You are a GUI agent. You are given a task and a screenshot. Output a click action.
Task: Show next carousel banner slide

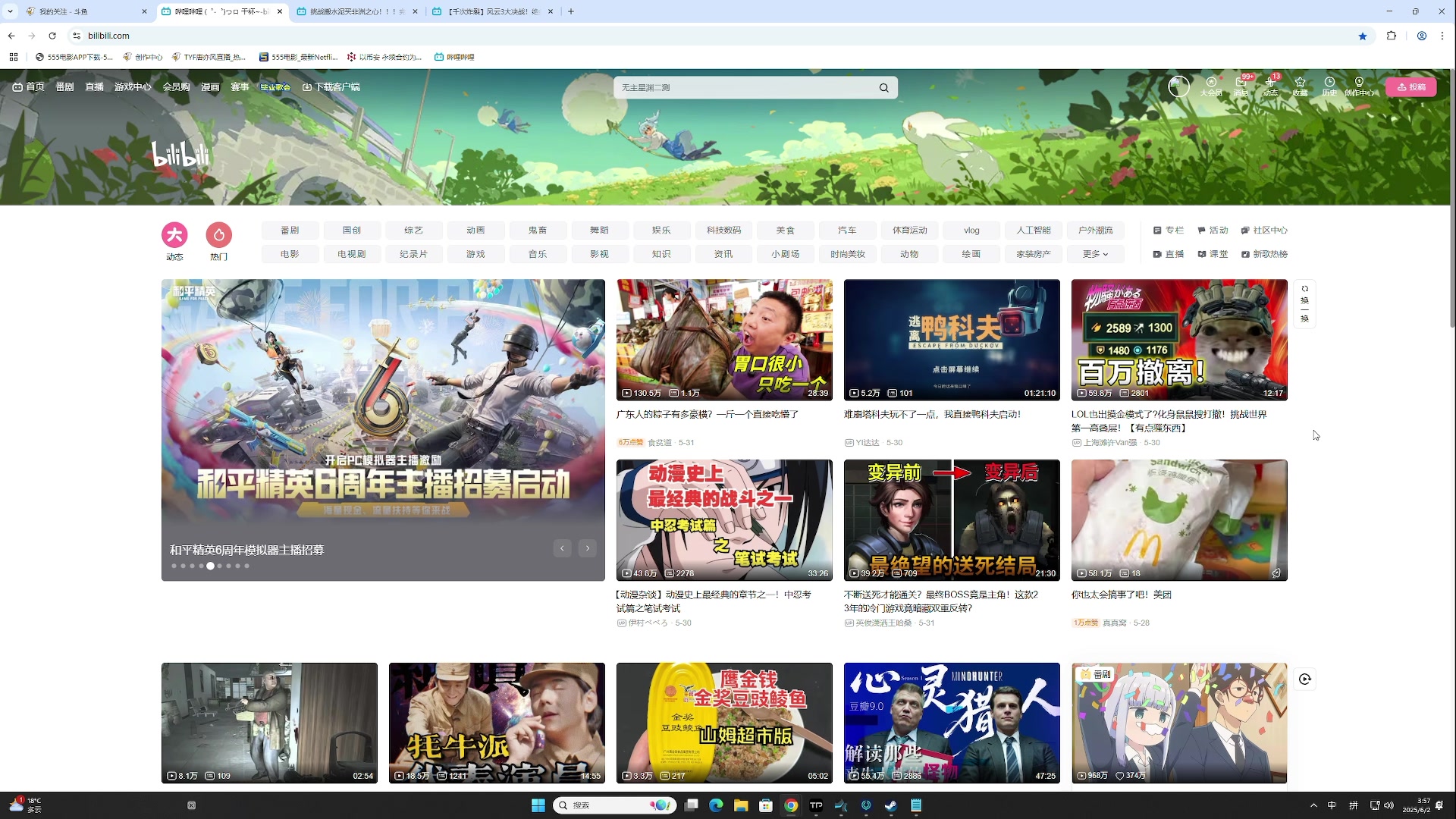pos(588,548)
